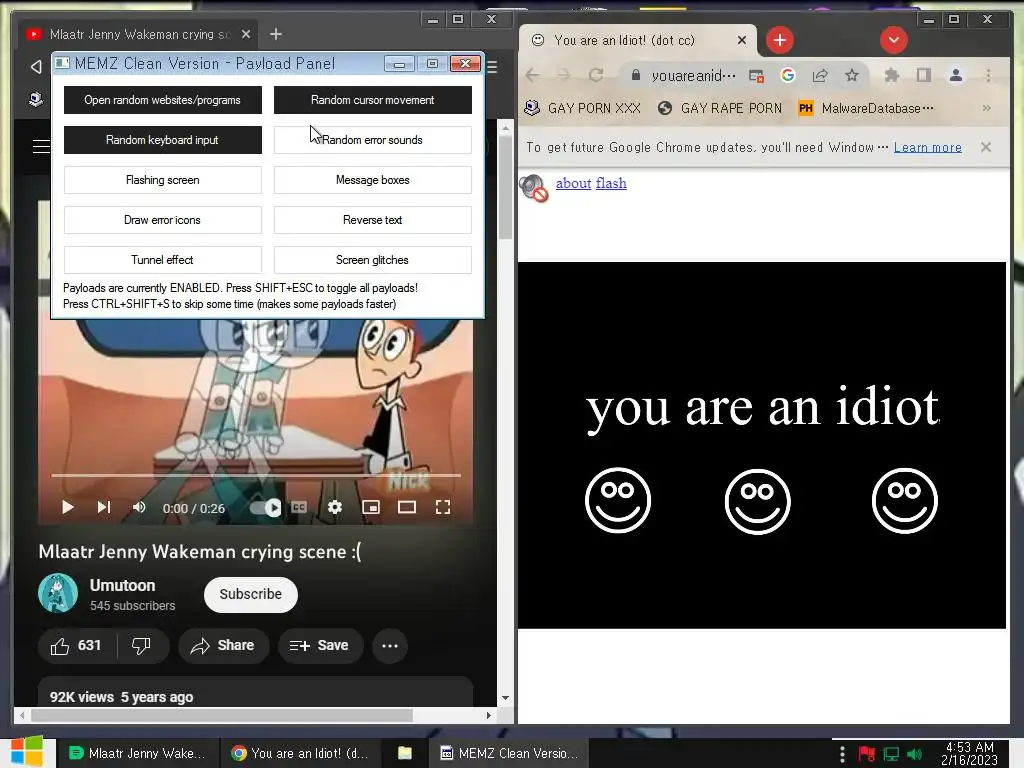This screenshot has height=768, width=1024.
Task: Play the YouTube video
Action: (x=67, y=507)
